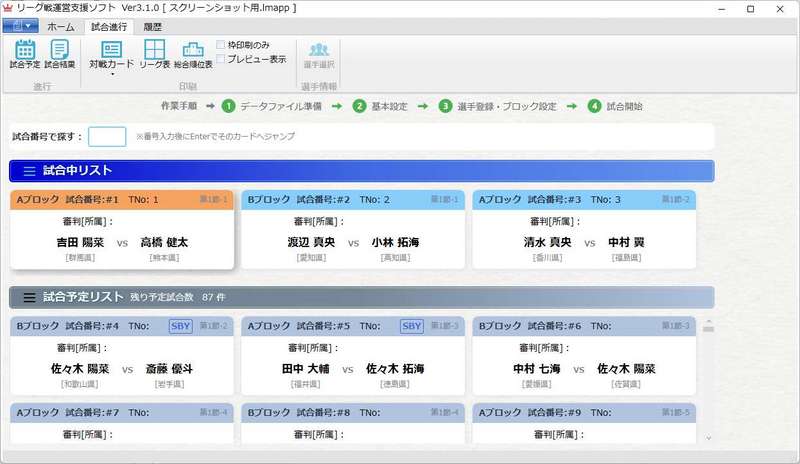Image resolution: width=800 pixels, height=464 pixels.
Task: Click step 4 試合開始 circle
Action: tap(594, 106)
